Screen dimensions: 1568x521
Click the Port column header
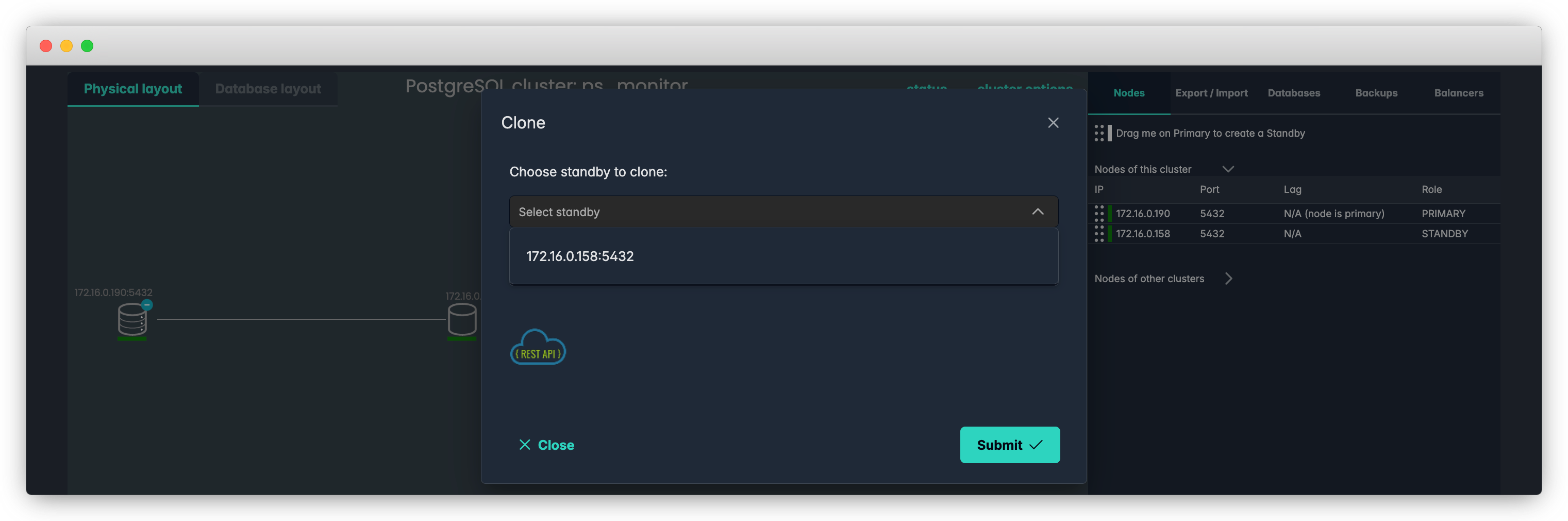pyautogui.click(x=1209, y=189)
